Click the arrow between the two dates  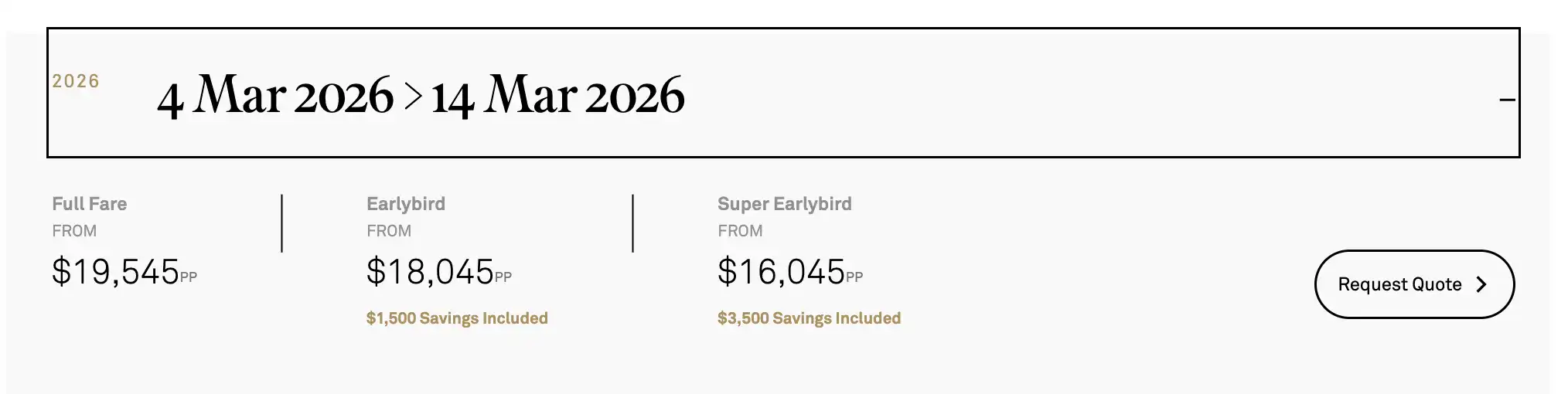[413, 96]
